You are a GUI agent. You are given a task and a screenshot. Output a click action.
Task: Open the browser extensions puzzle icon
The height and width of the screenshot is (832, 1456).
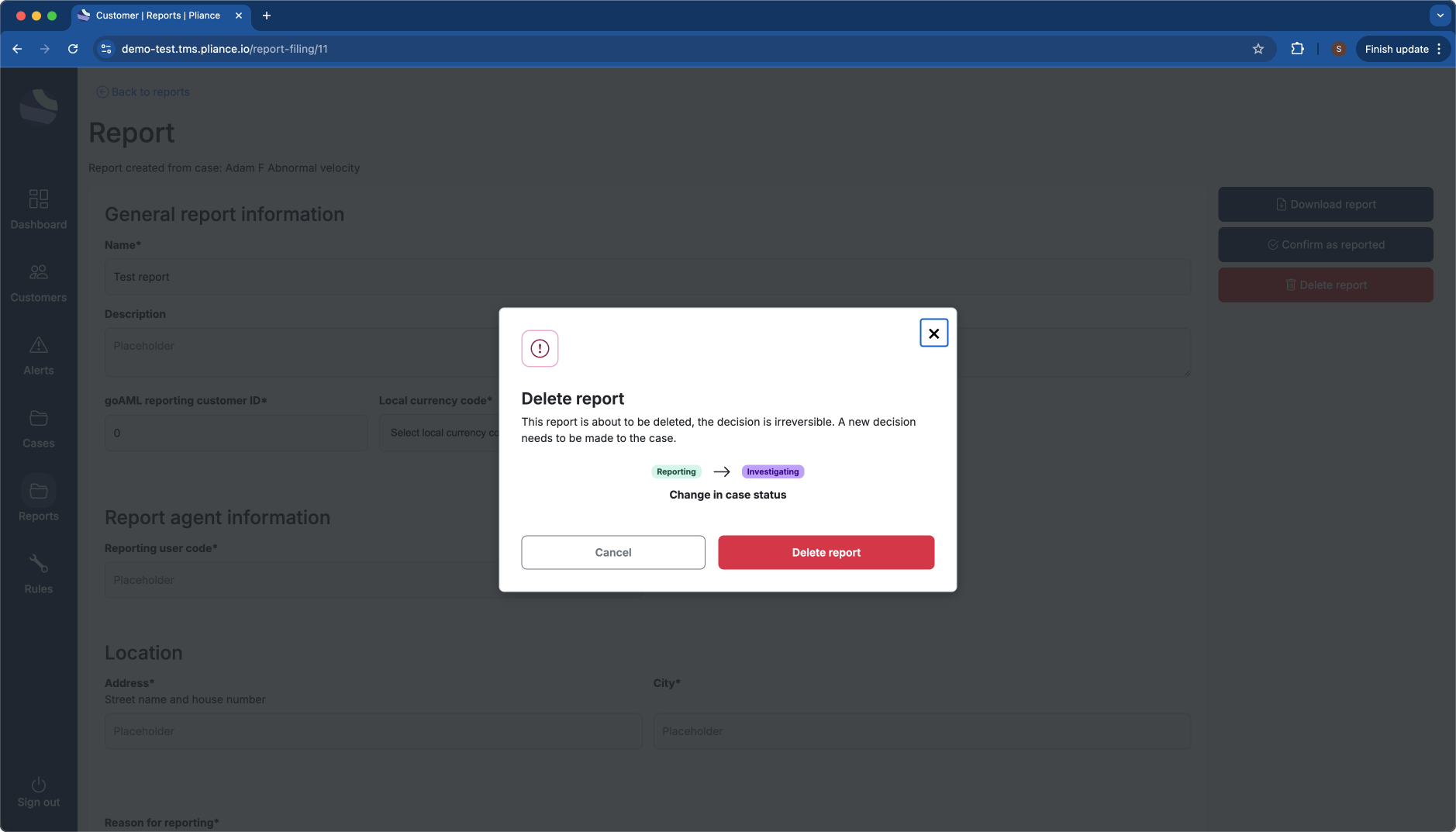coord(1298,48)
